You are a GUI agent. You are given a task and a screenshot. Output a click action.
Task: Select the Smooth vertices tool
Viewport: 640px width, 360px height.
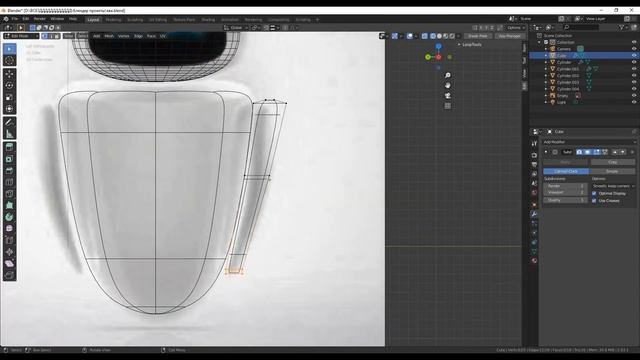pyautogui.click(x=9, y=229)
